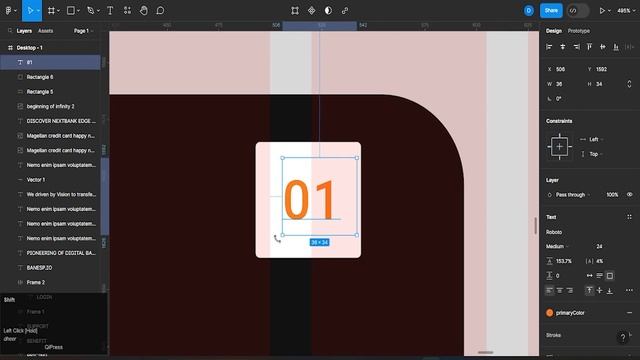The height and width of the screenshot is (360, 640).
Task: Select the Rectangle shape tool
Action: (71, 11)
